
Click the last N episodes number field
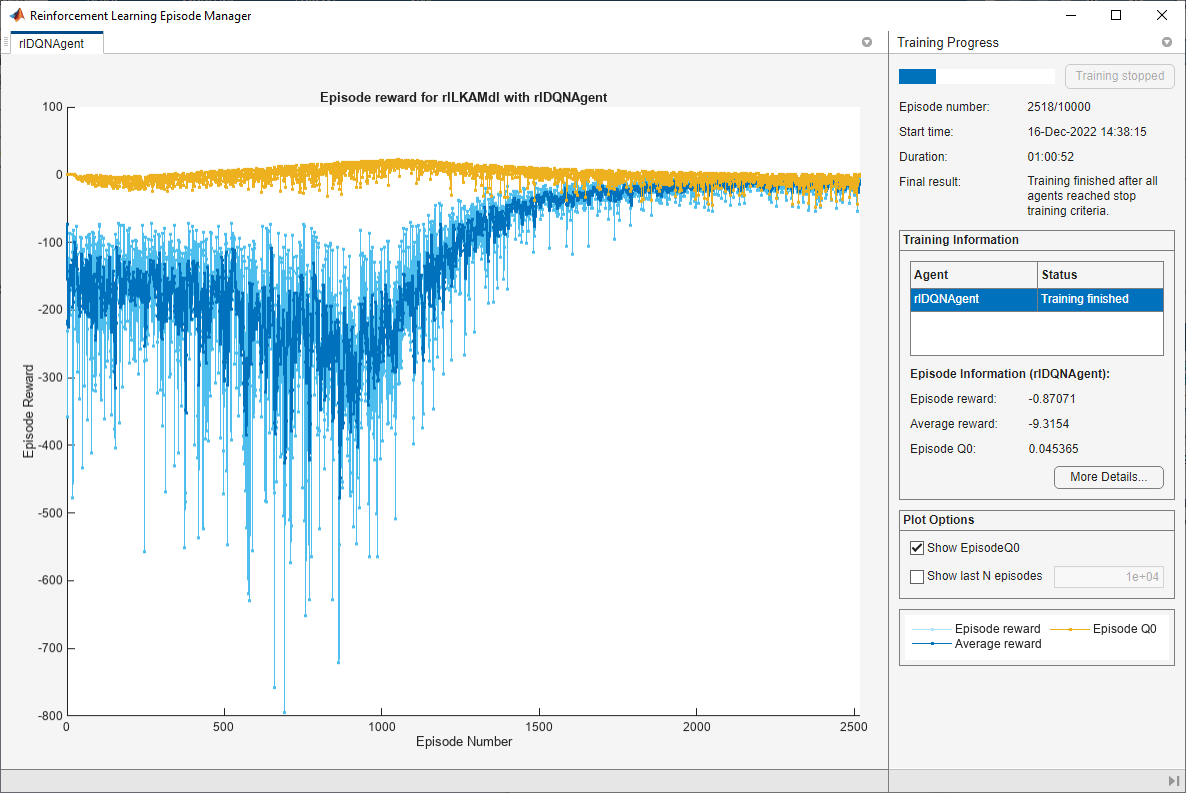coord(1109,576)
